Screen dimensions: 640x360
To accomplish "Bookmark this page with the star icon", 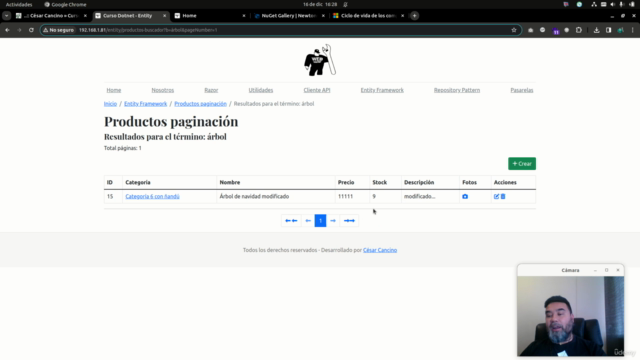I will point(514,30).
